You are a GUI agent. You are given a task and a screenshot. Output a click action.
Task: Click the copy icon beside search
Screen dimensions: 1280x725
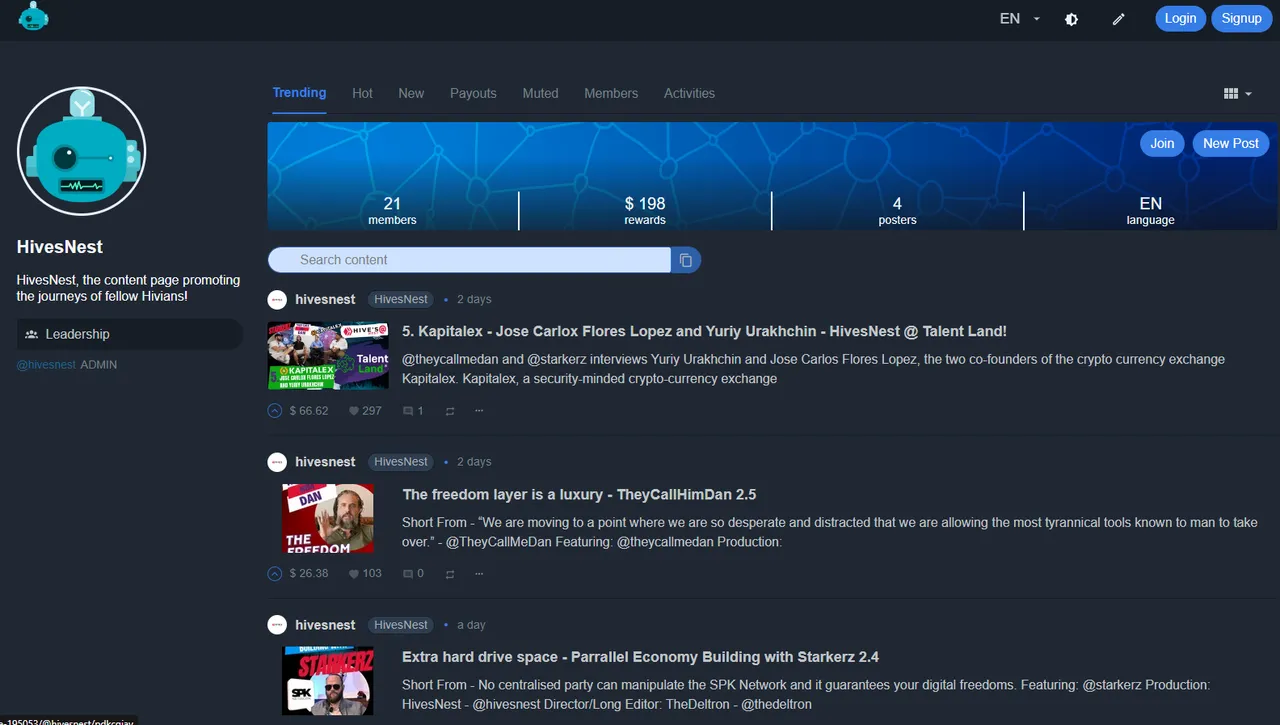click(x=686, y=260)
